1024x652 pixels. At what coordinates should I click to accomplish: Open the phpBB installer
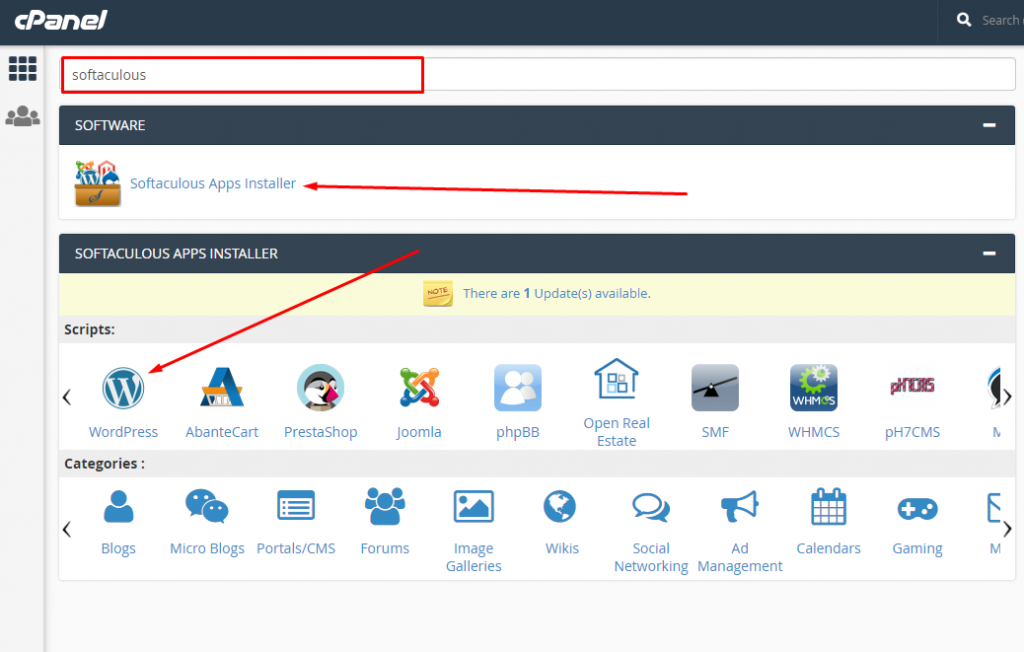[517, 388]
